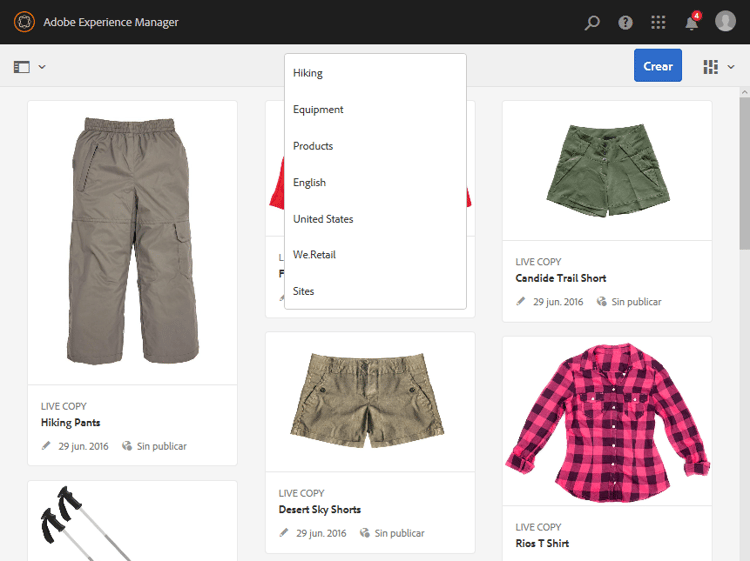Expand the side rail dropdown chevron
Screen dimensions: 750x561
(42, 67)
